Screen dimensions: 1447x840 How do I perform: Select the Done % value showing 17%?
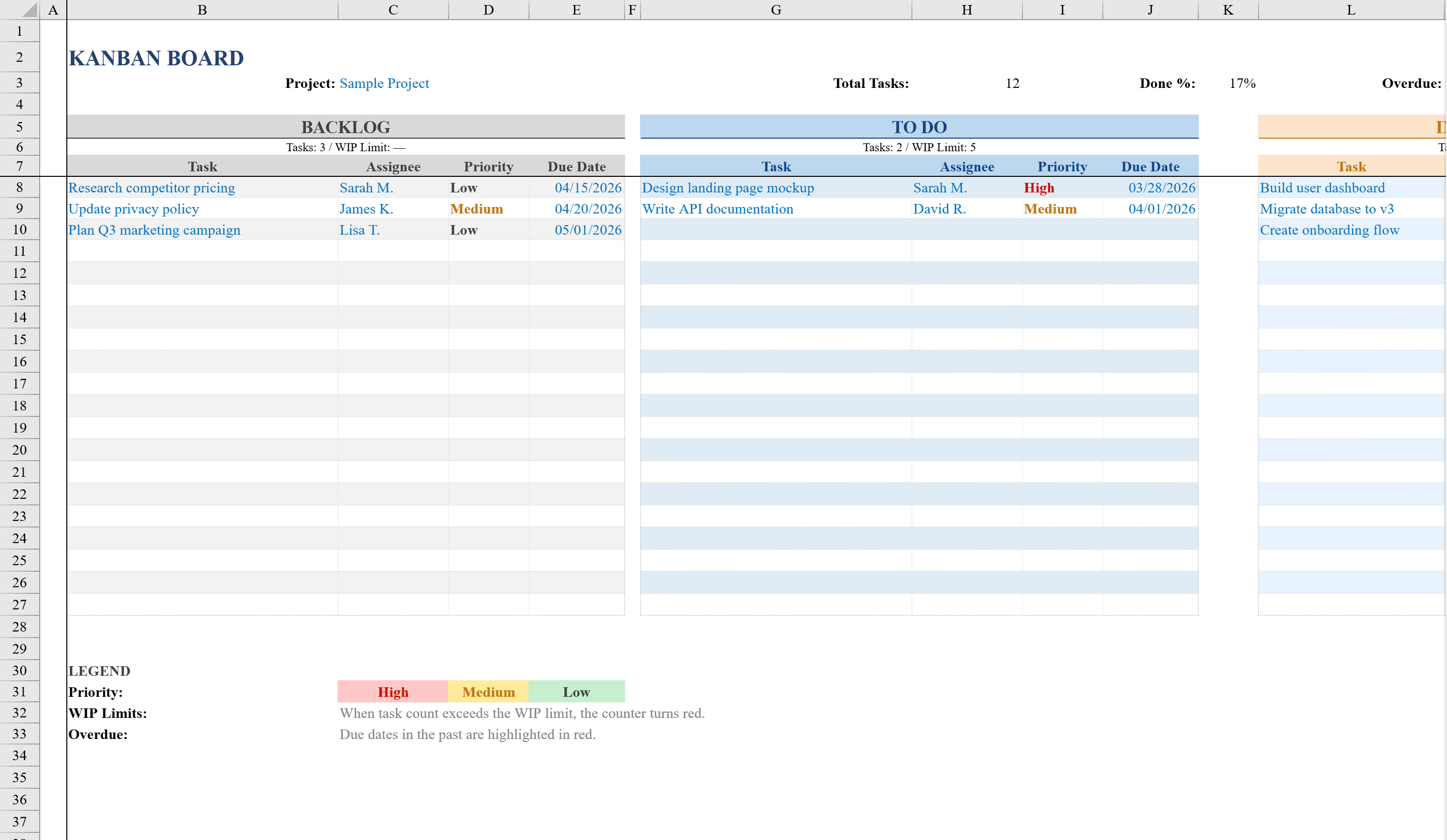click(x=1242, y=83)
